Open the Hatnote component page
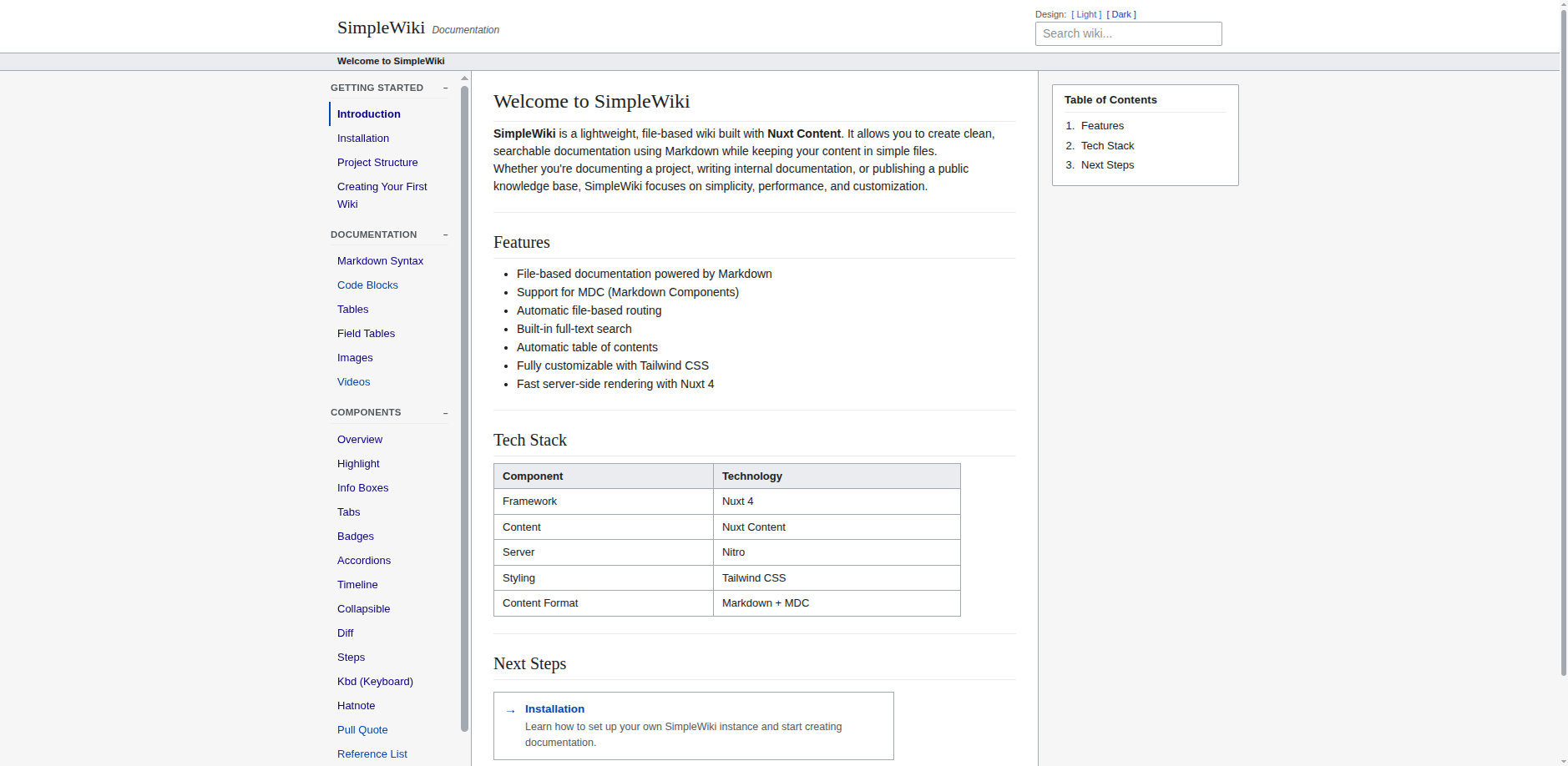The height and width of the screenshot is (766, 1568). click(356, 706)
